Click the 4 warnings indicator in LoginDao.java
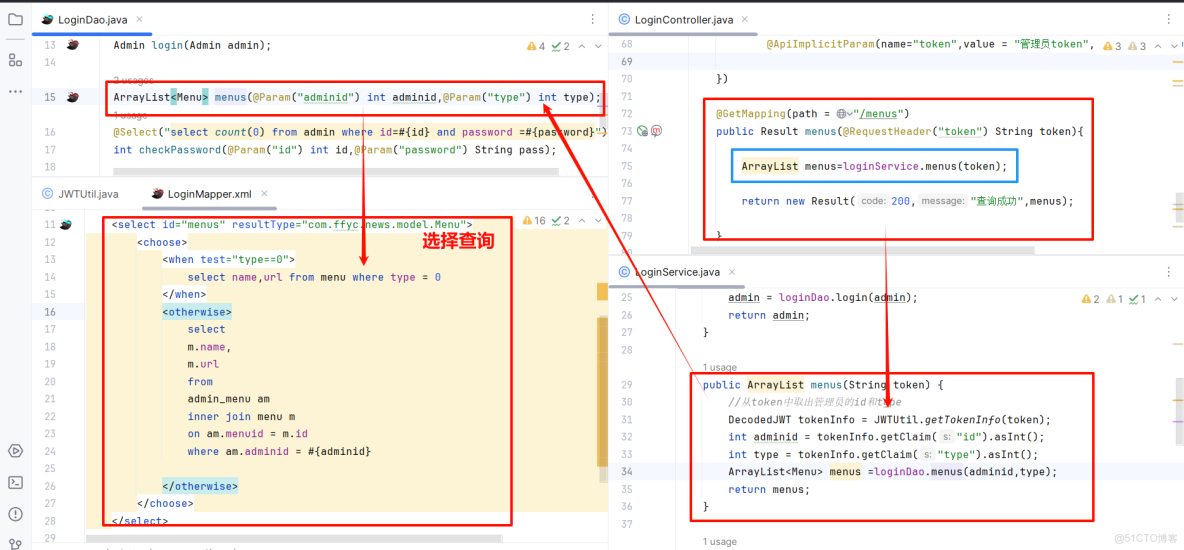This screenshot has width=1184, height=550. click(x=536, y=46)
